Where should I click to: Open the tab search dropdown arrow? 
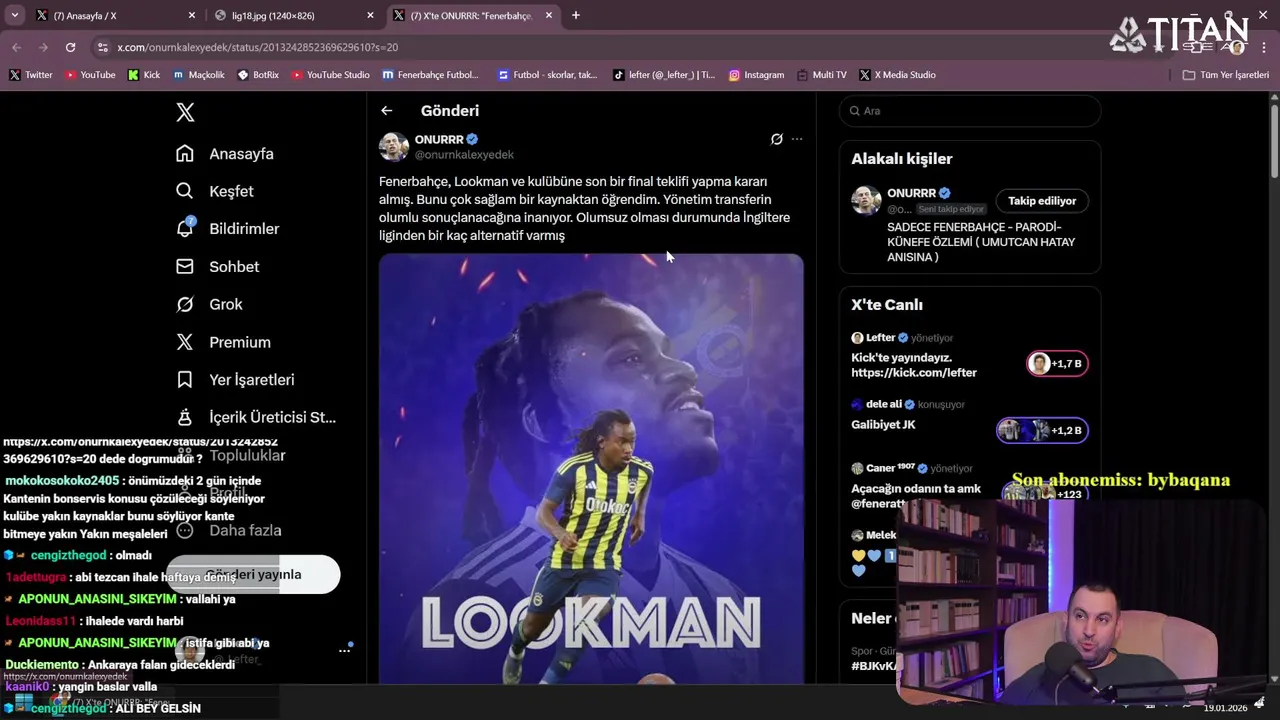14,15
